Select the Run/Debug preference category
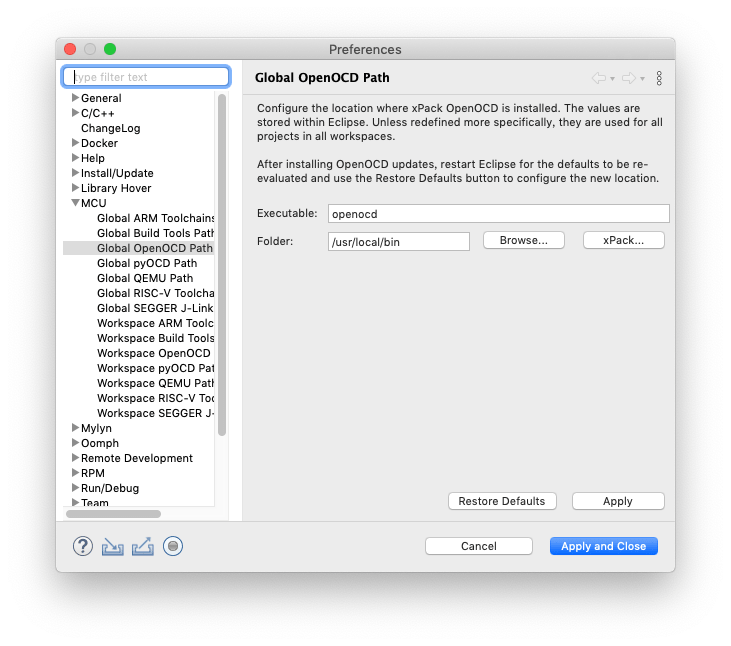Image resolution: width=731 pixels, height=646 pixels. 110,488
